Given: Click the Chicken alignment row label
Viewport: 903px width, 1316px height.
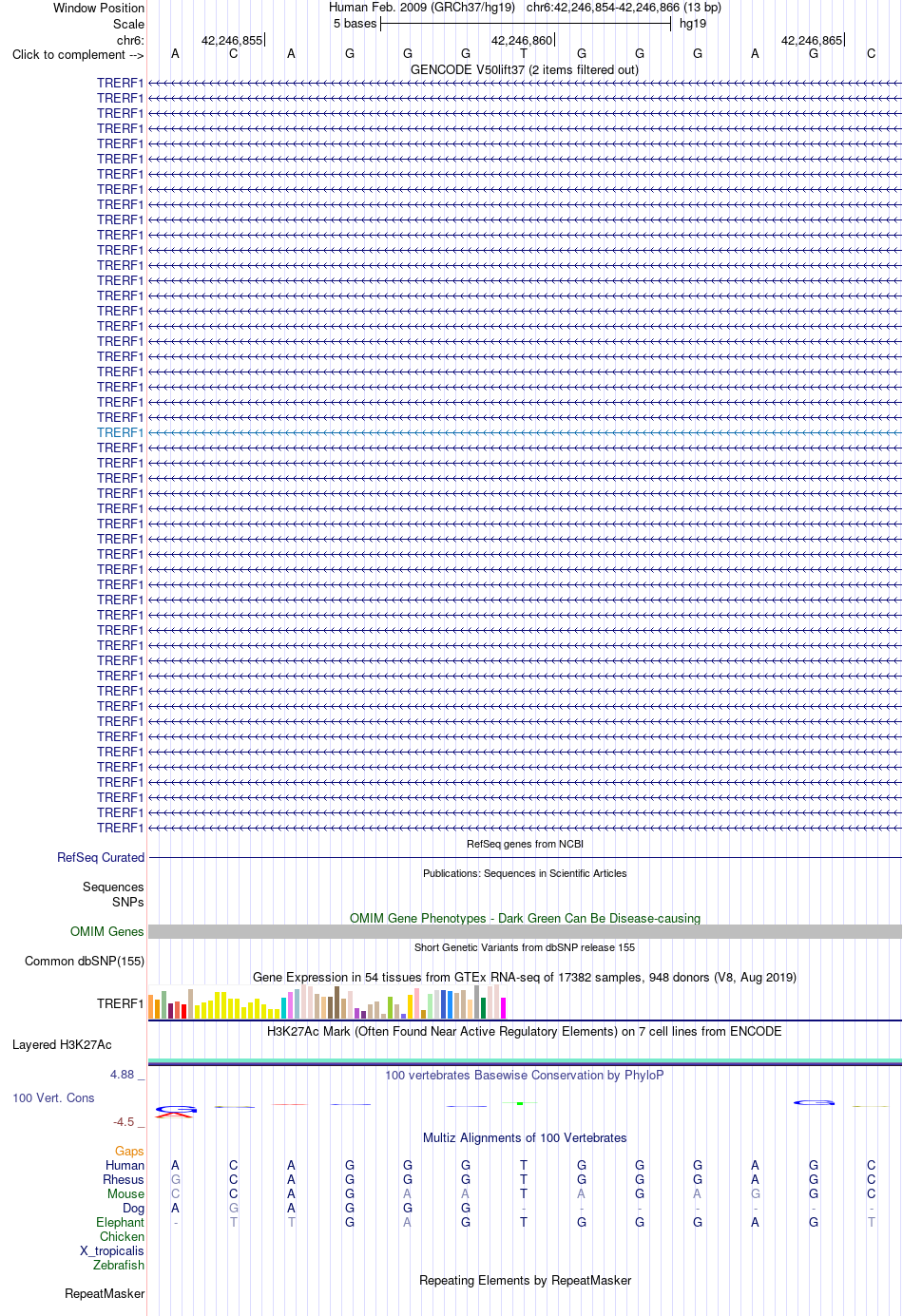Looking at the screenshot, I should click(122, 1236).
